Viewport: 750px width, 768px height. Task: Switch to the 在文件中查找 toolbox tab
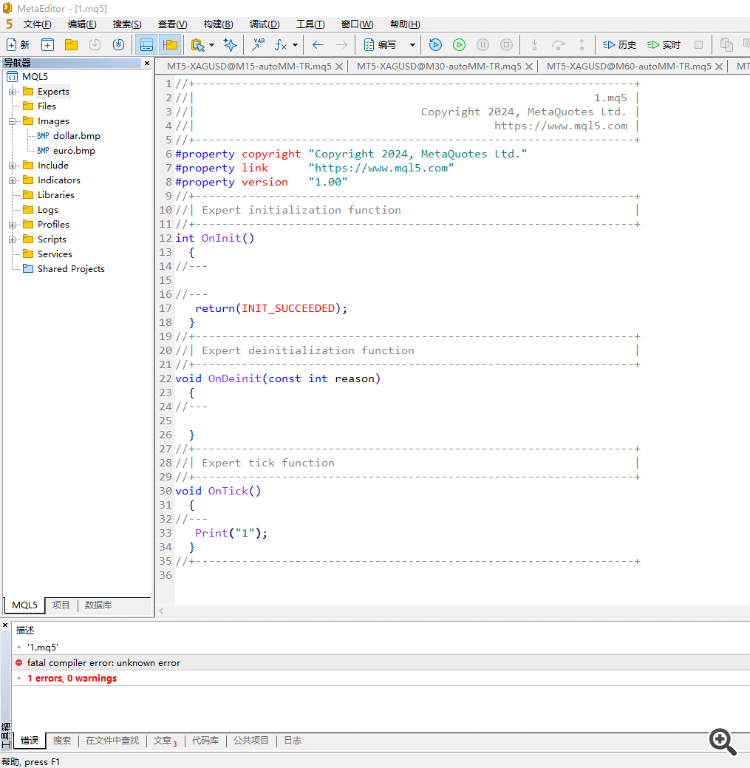(x=112, y=740)
